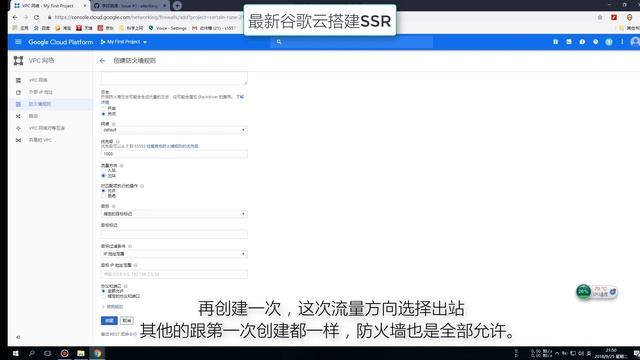Click the back arrow beside the firewall rule title
Screen dimensions: 640x360
102,60
